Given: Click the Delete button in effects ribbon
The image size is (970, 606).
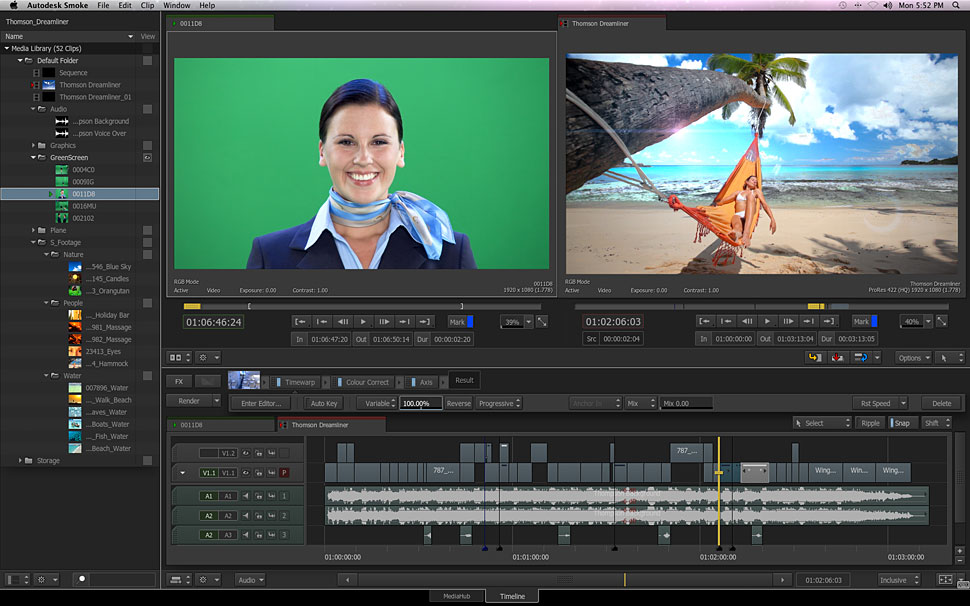Looking at the screenshot, I should point(941,403).
